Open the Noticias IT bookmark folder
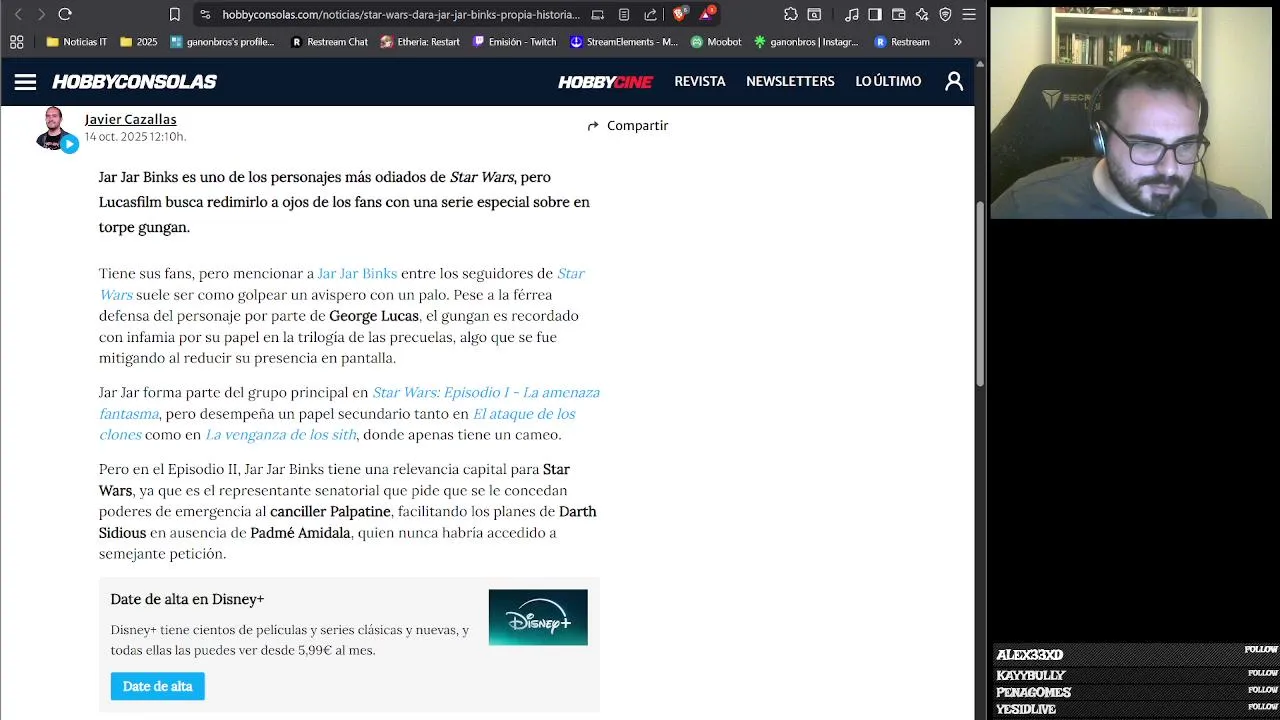 [77, 42]
